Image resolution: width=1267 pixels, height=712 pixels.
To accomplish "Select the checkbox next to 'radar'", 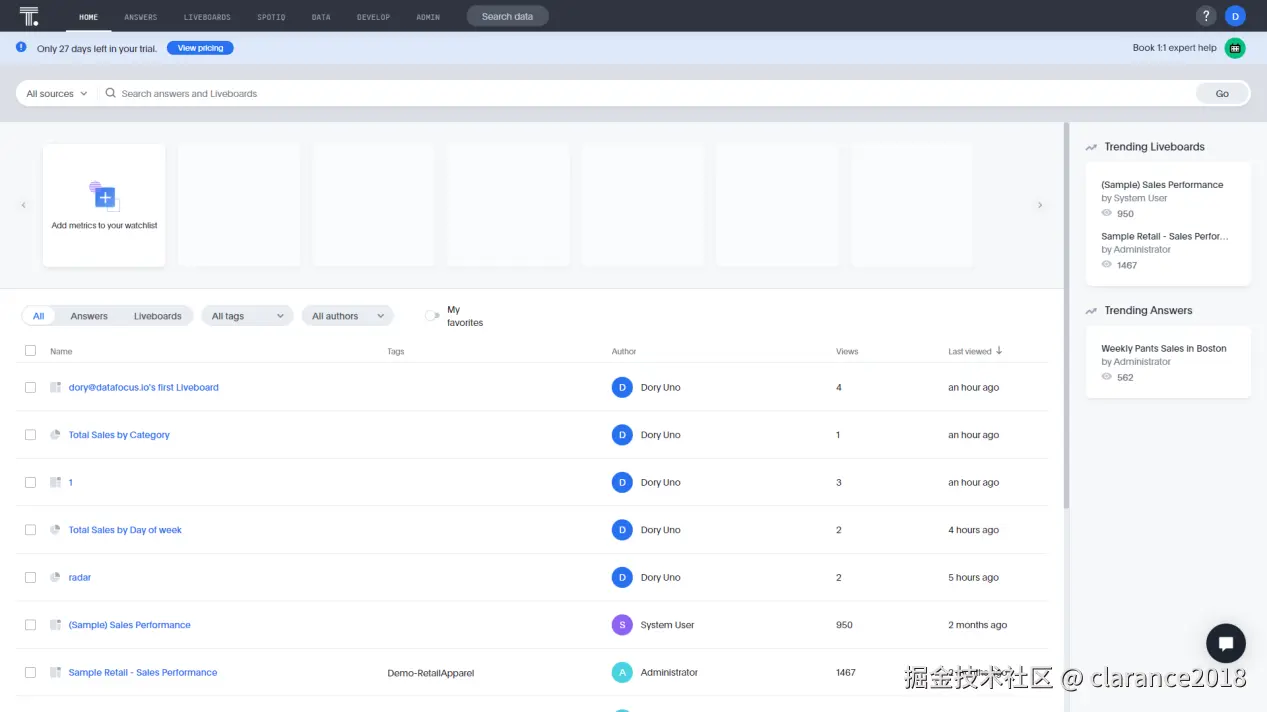I will (x=30, y=577).
